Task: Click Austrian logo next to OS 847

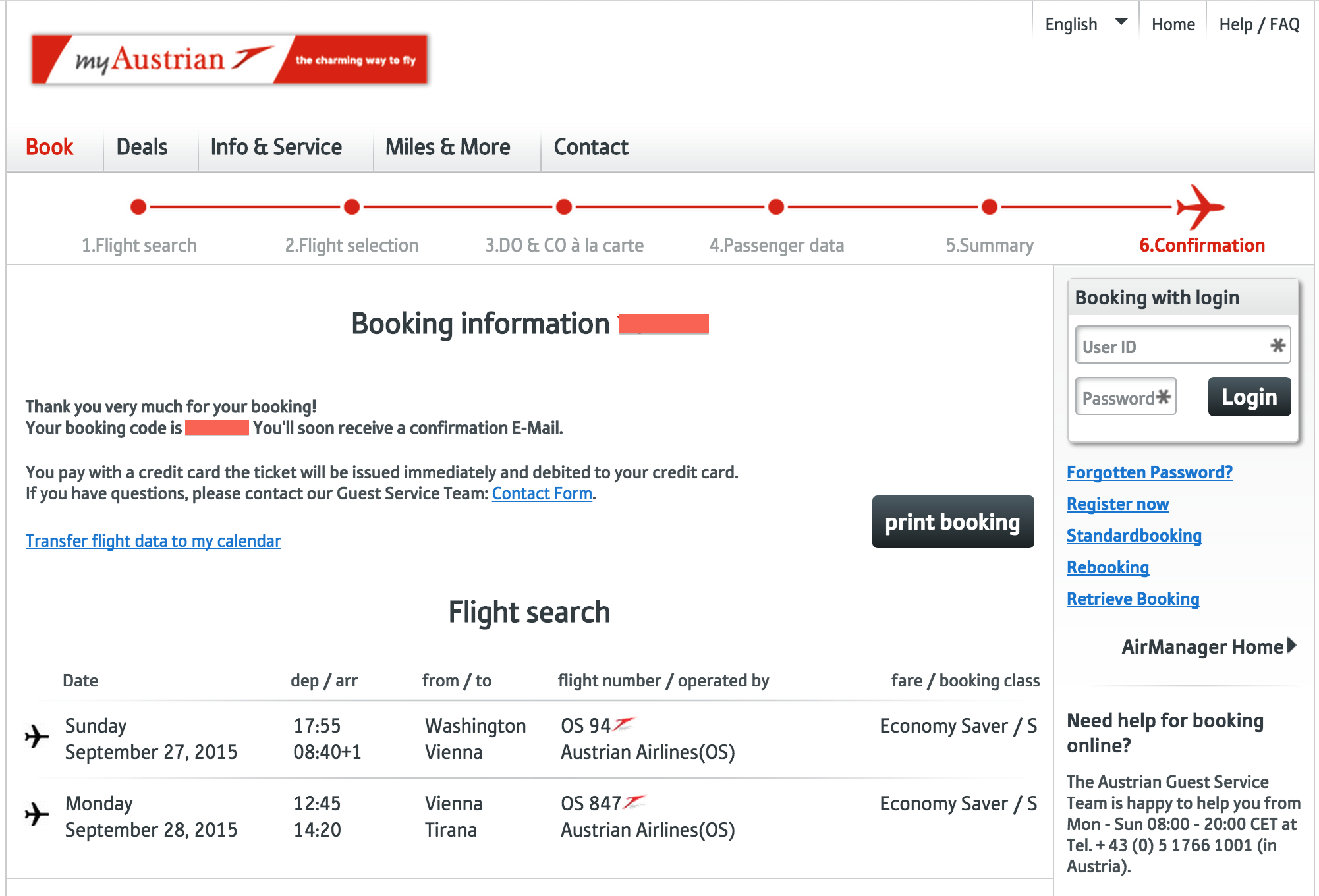Action: 635,802
